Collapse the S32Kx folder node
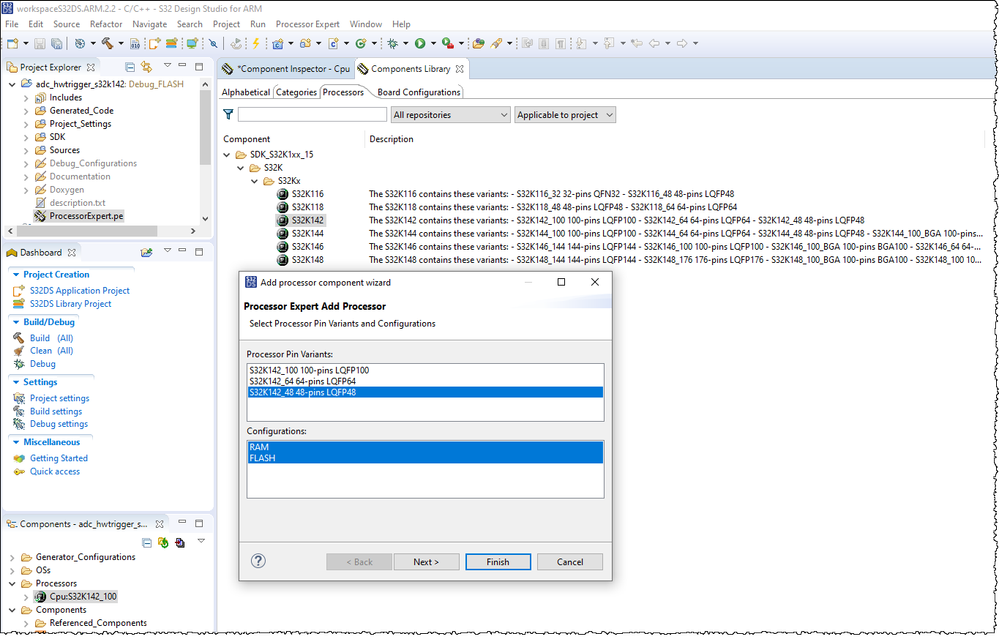The width and height of the screenshot is (999, 637). (x=255, y=181)
